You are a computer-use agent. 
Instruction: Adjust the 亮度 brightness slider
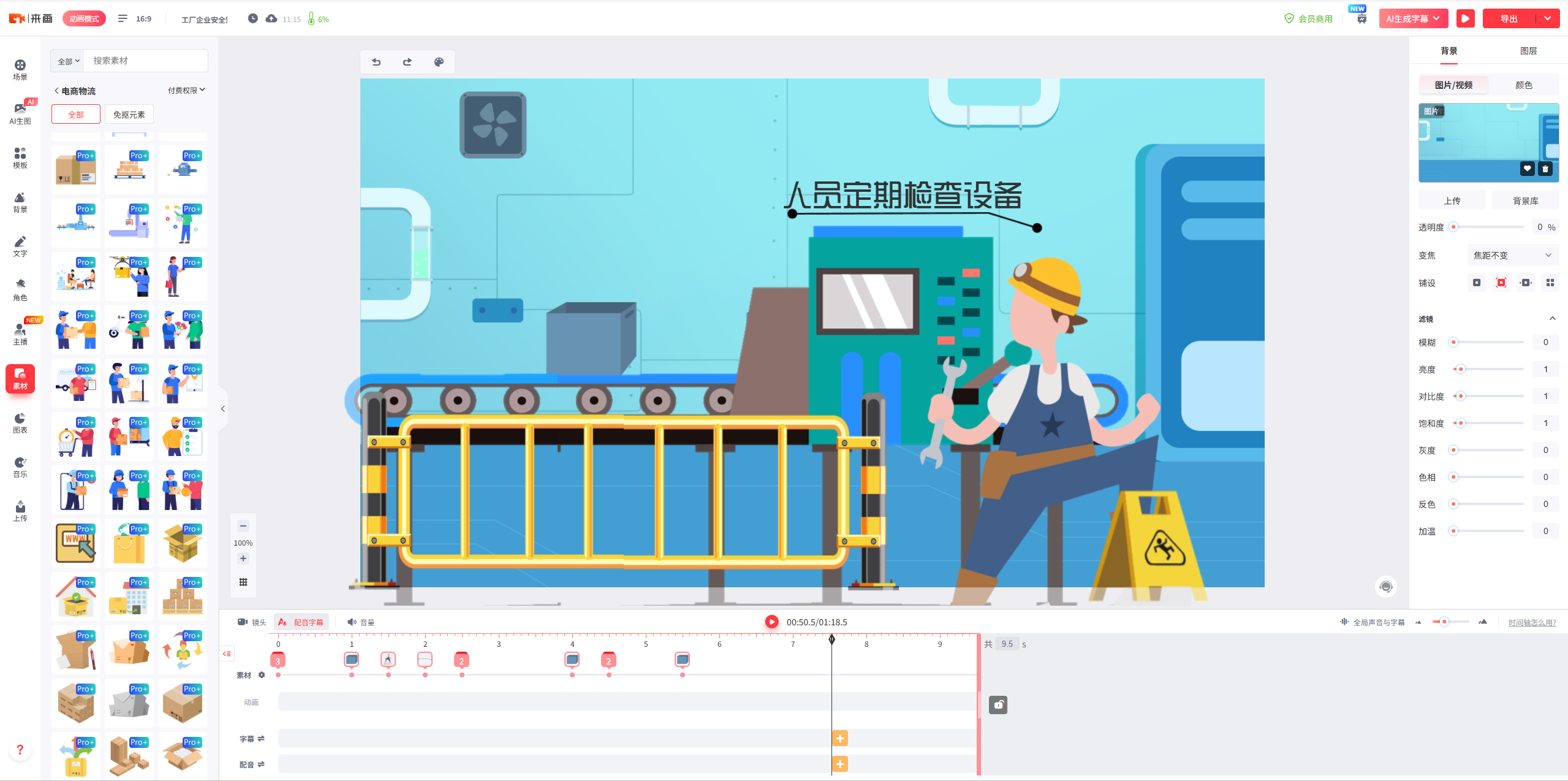pos(1488,369)
